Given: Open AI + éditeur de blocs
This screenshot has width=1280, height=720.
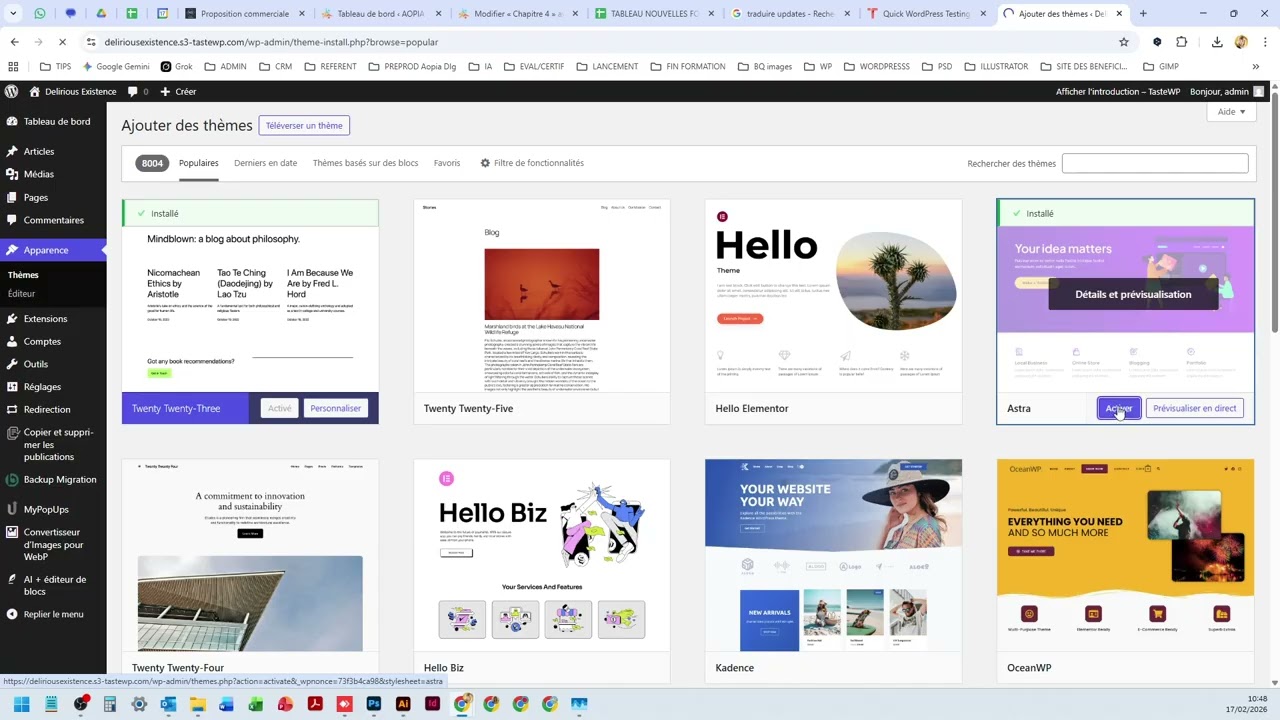Looking at the screenshot, I should tap(53, 585).
